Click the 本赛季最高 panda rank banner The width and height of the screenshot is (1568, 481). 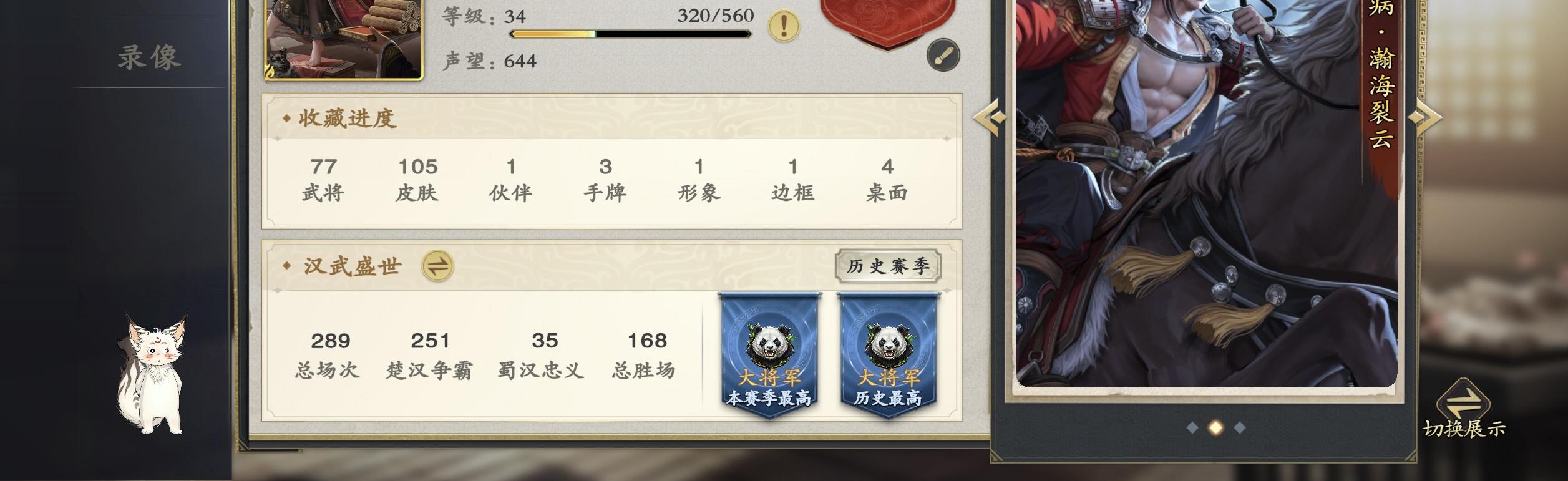click(769, 354)
